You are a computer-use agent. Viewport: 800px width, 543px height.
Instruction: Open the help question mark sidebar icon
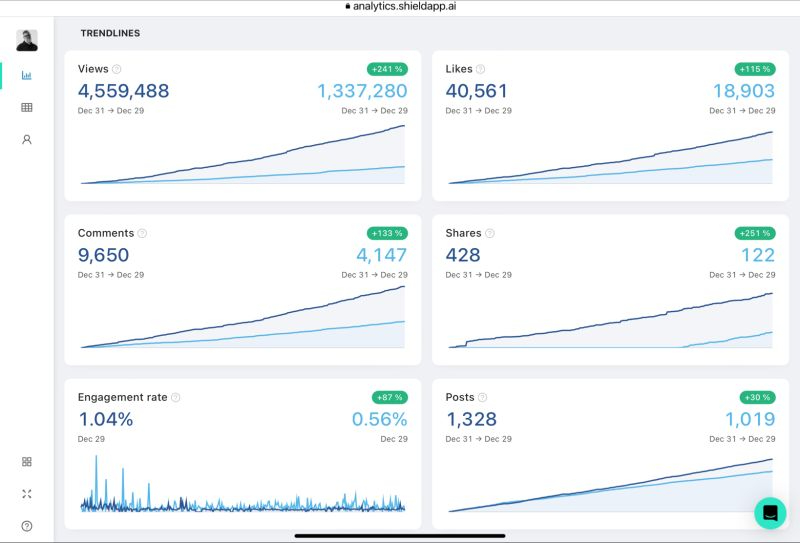(27, 526)
